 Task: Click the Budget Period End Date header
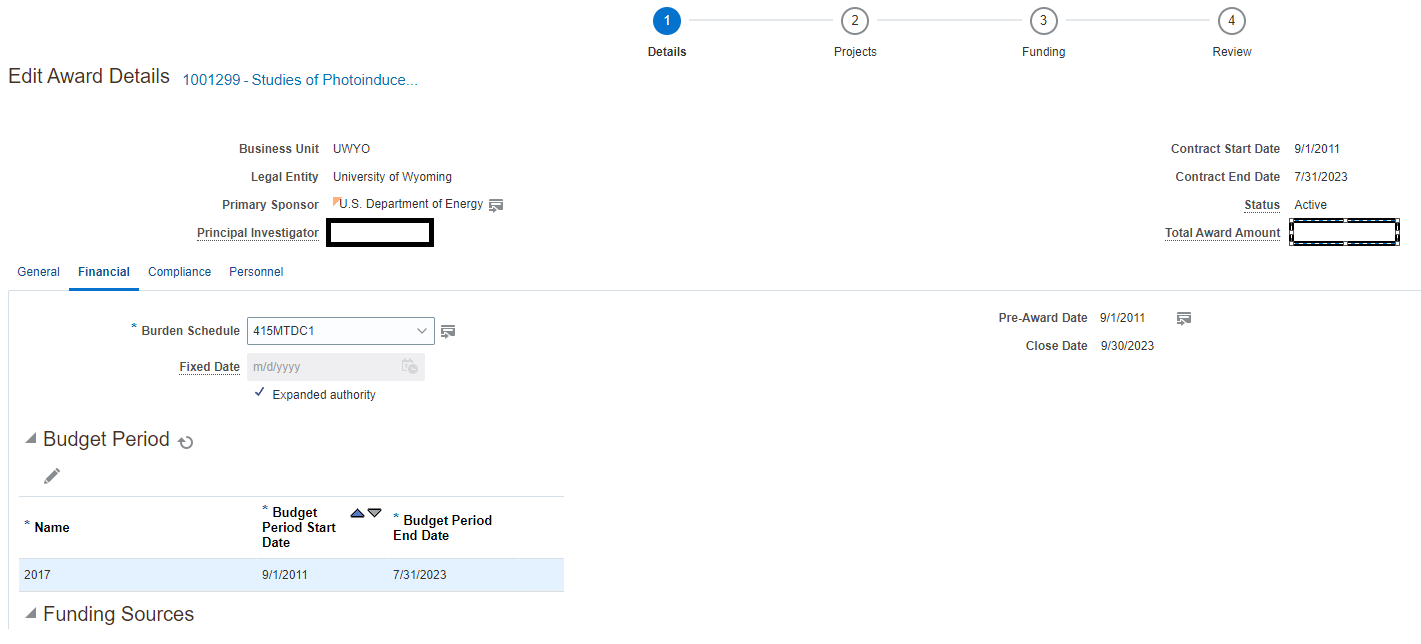[443, 528]
